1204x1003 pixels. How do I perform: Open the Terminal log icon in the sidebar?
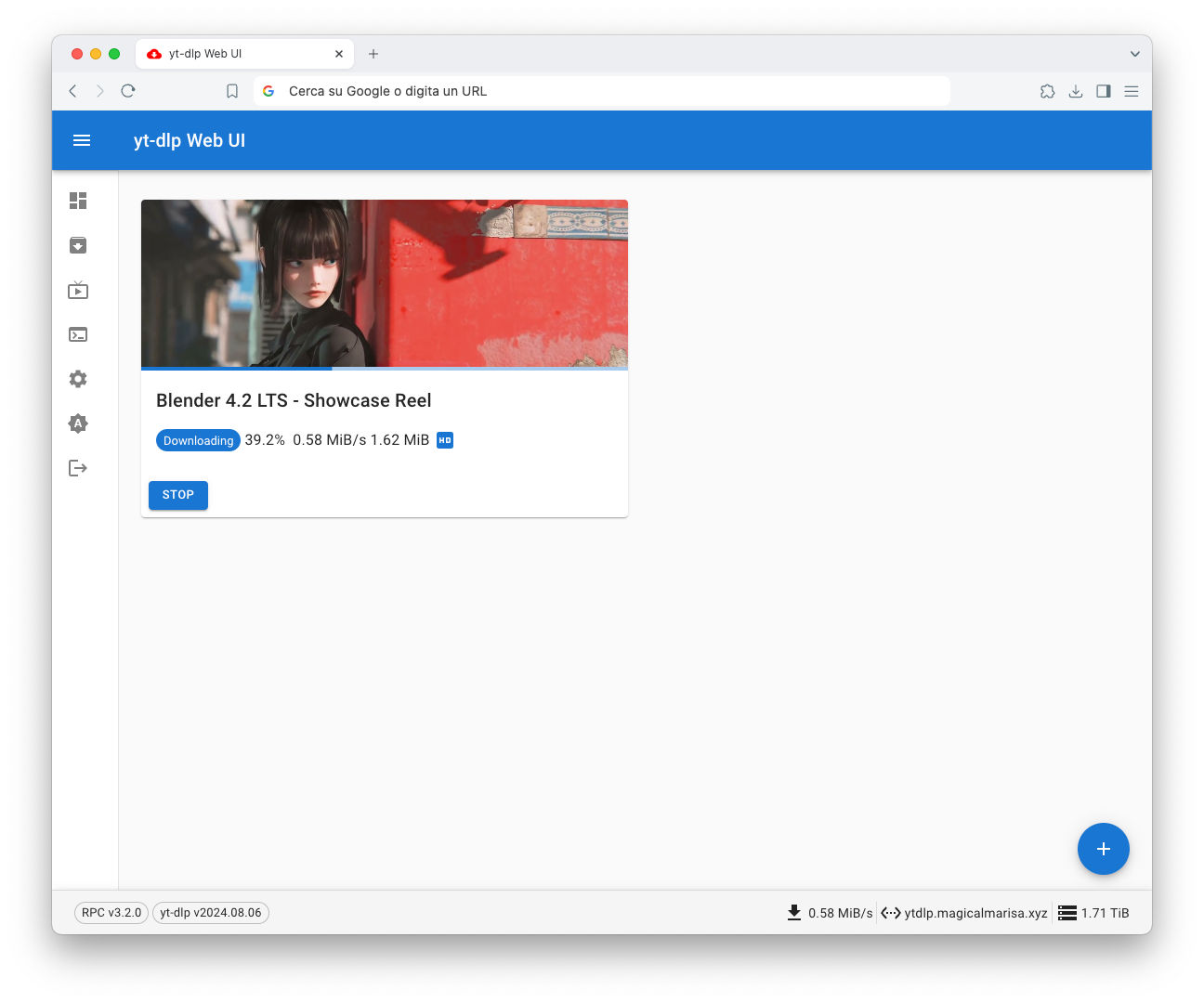(x=78, y=334)
